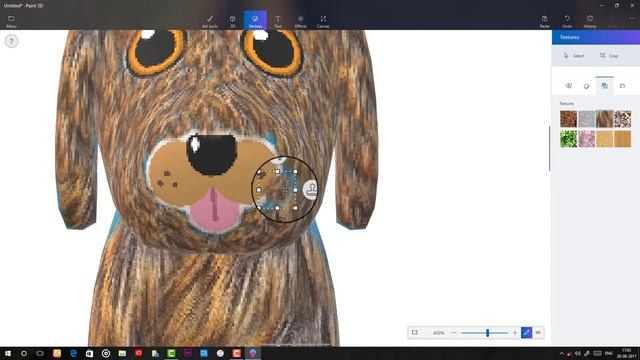Click the zoom out minus button
Image resolution: width=640 pixels, height=360 pixels.
(x=454, y=333)
